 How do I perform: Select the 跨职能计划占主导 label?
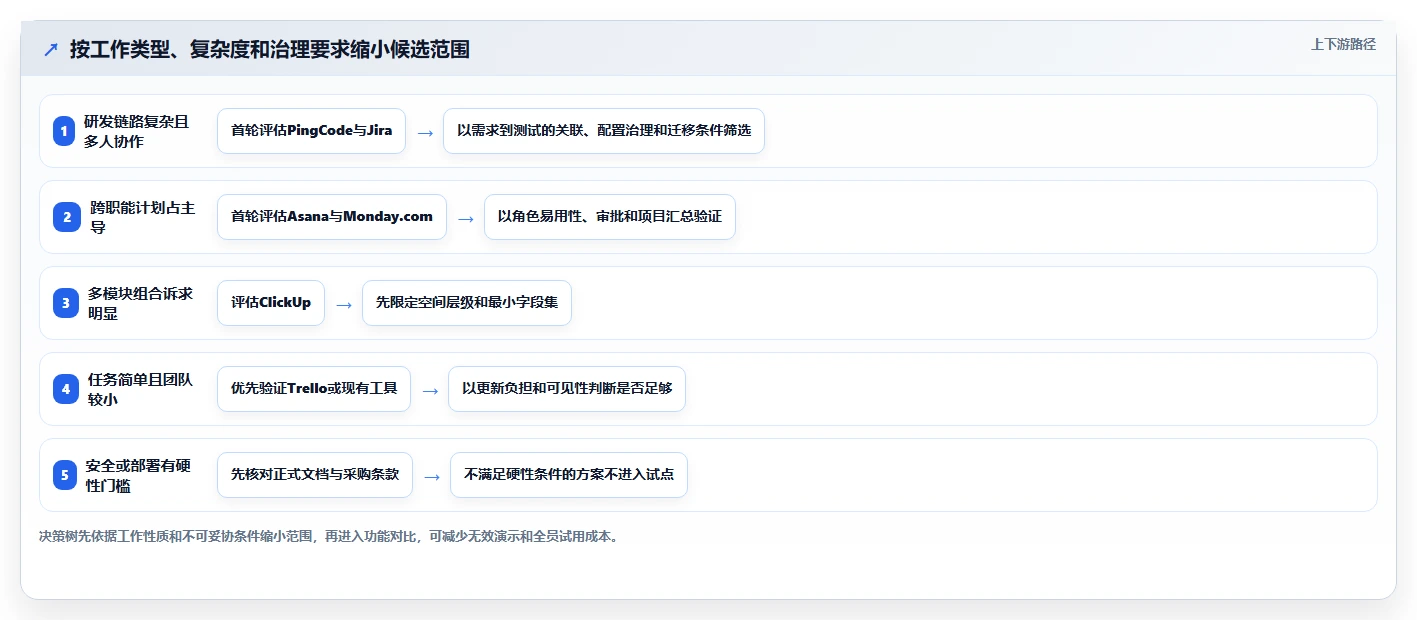(142, 217)
